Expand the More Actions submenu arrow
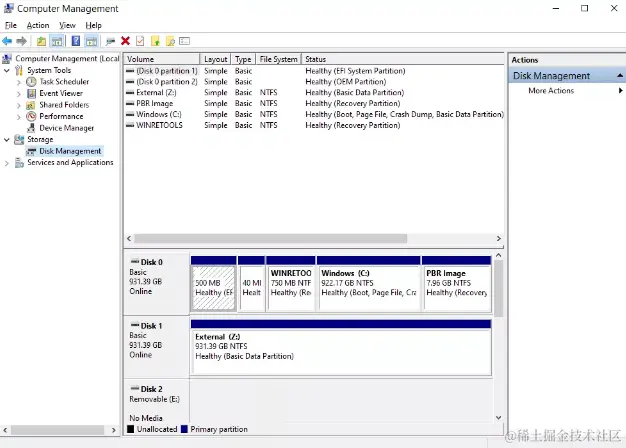The width and height of the screenshot is (626, 448). [620, 91]
